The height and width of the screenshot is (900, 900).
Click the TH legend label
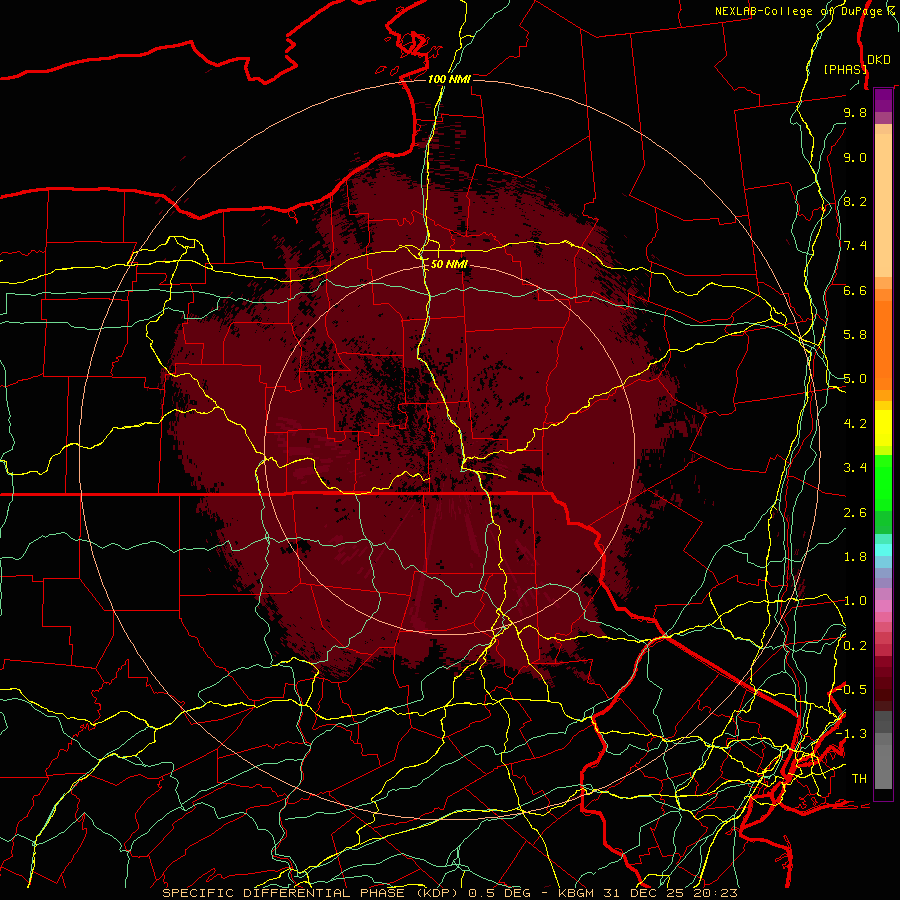[x=859, y=779]
